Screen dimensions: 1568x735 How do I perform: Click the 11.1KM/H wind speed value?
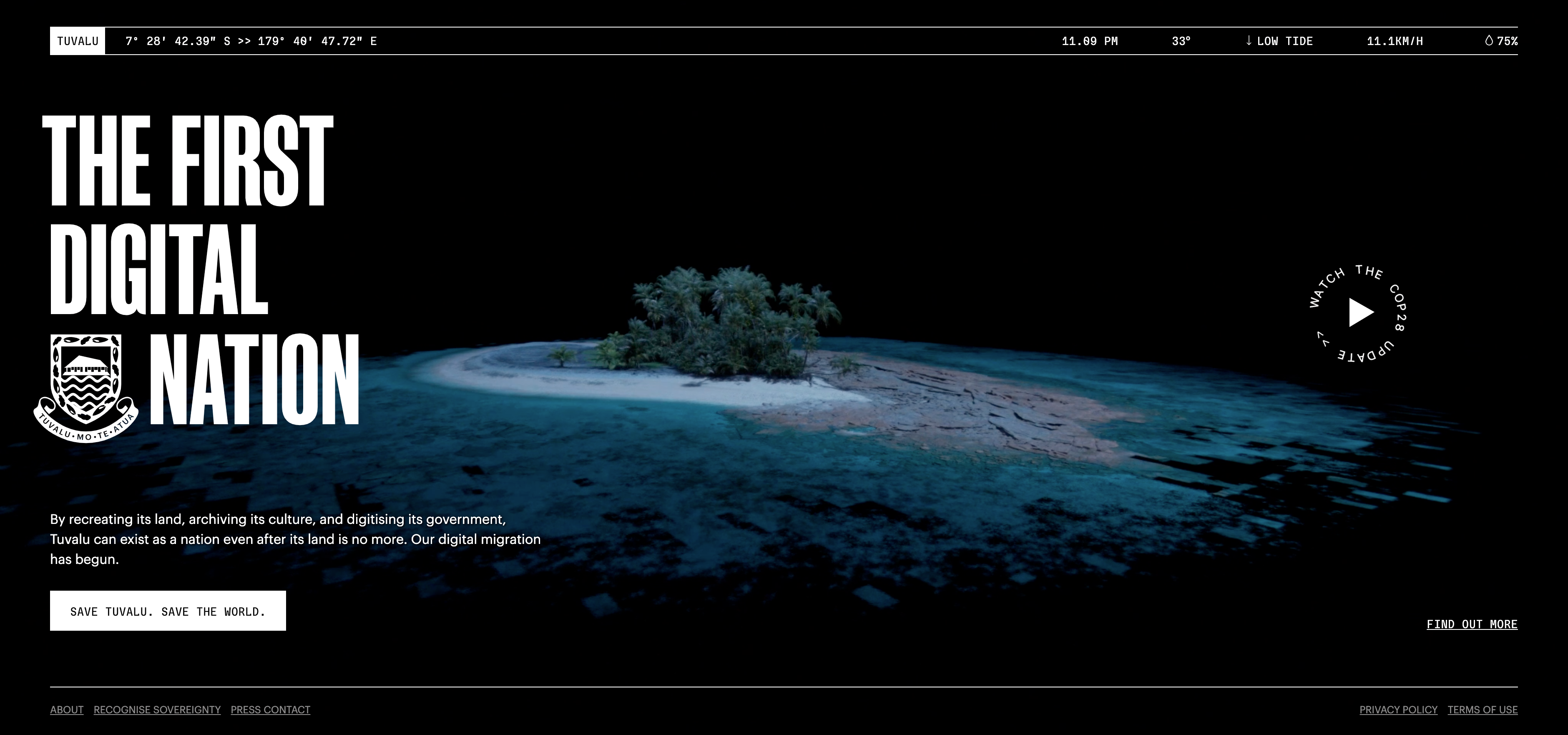click(1395, 41)
